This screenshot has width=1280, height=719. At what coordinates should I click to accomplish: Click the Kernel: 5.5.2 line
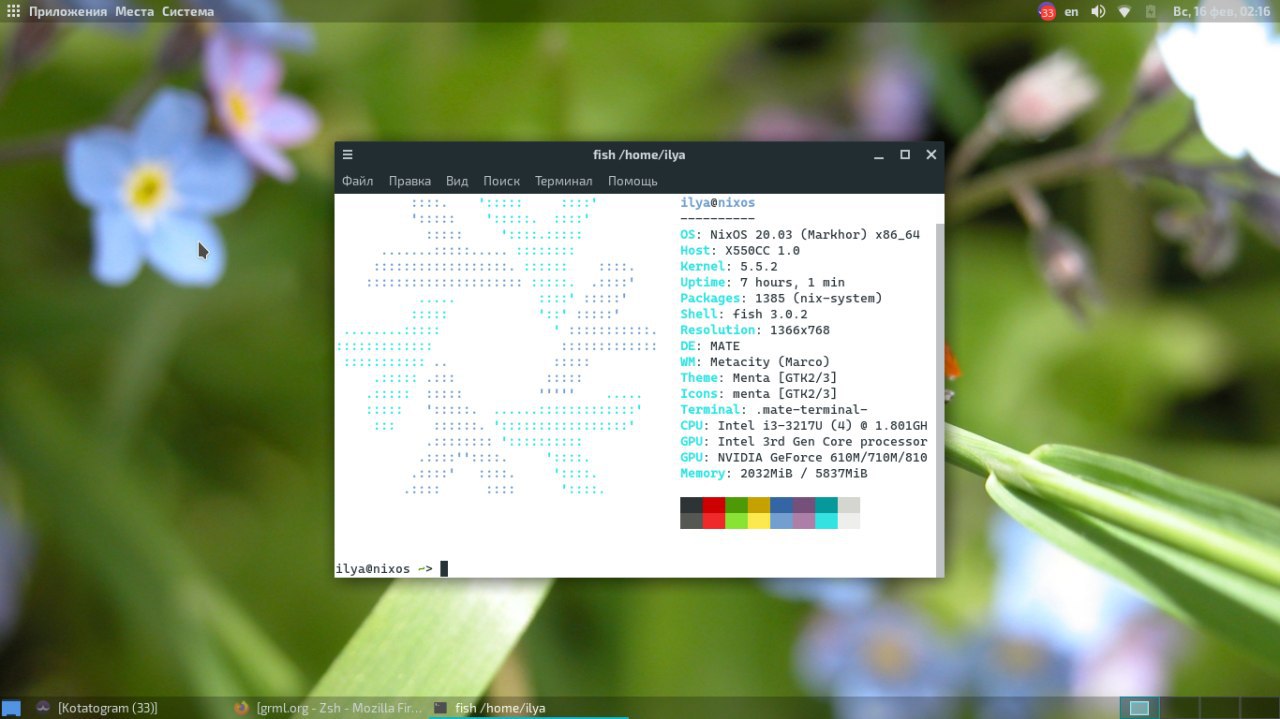click(x=729, y=267)
